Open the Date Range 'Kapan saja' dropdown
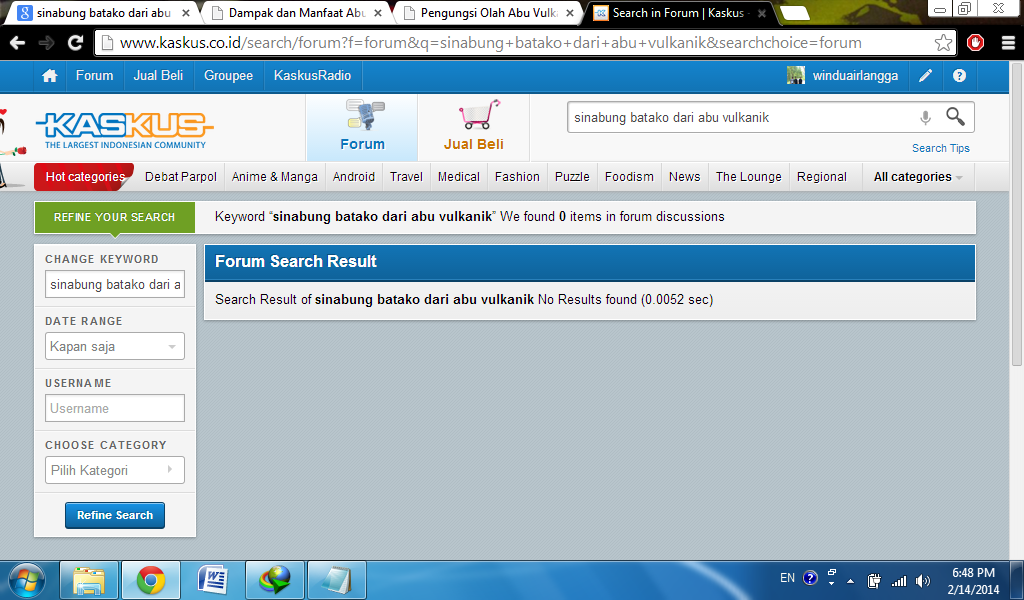Screen dimensions: 1024x600 pyautogui.click(x=115, y=346)
